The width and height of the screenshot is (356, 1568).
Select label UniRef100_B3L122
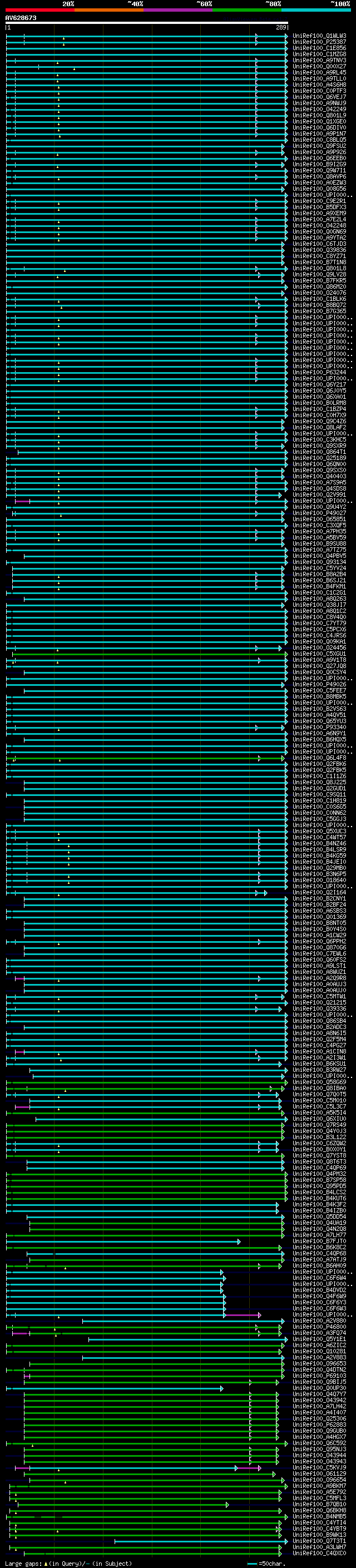(319, 1137)
